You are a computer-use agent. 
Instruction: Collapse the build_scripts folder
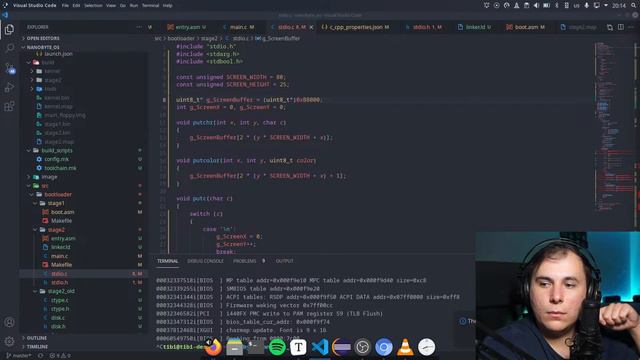tap(57, 150)
